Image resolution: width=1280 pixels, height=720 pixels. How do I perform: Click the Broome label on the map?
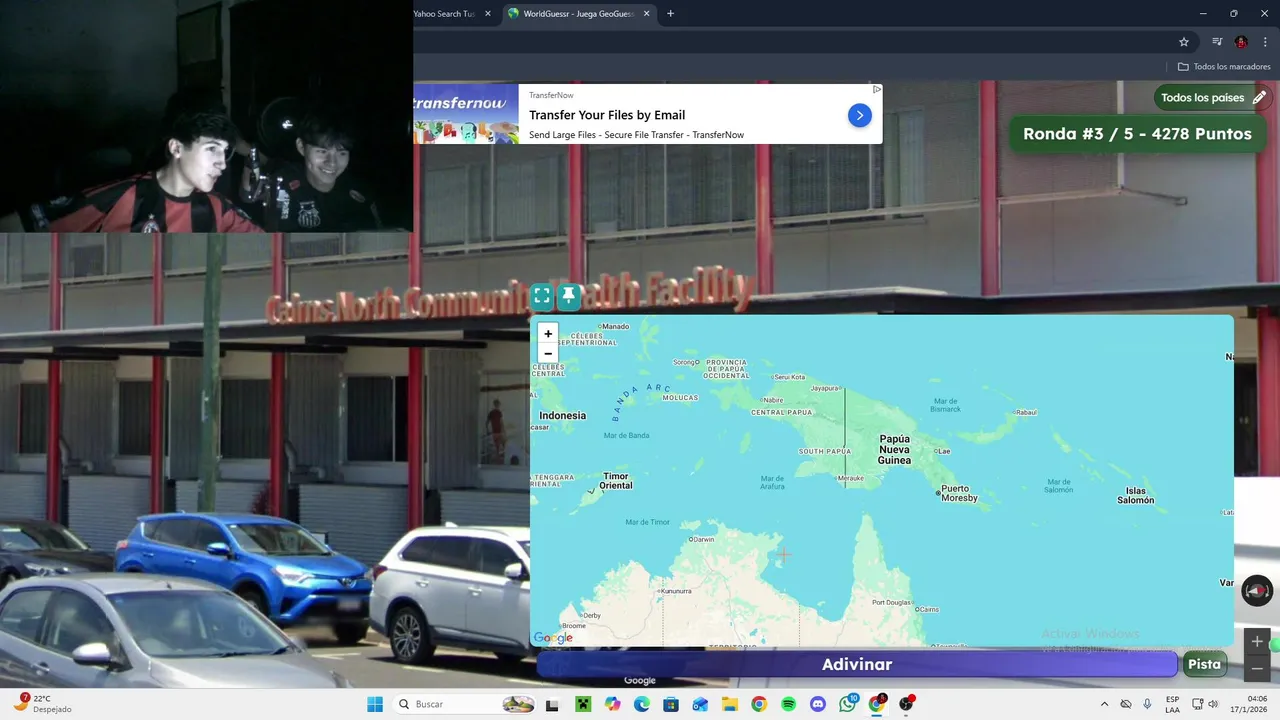(x=574, y=625)
